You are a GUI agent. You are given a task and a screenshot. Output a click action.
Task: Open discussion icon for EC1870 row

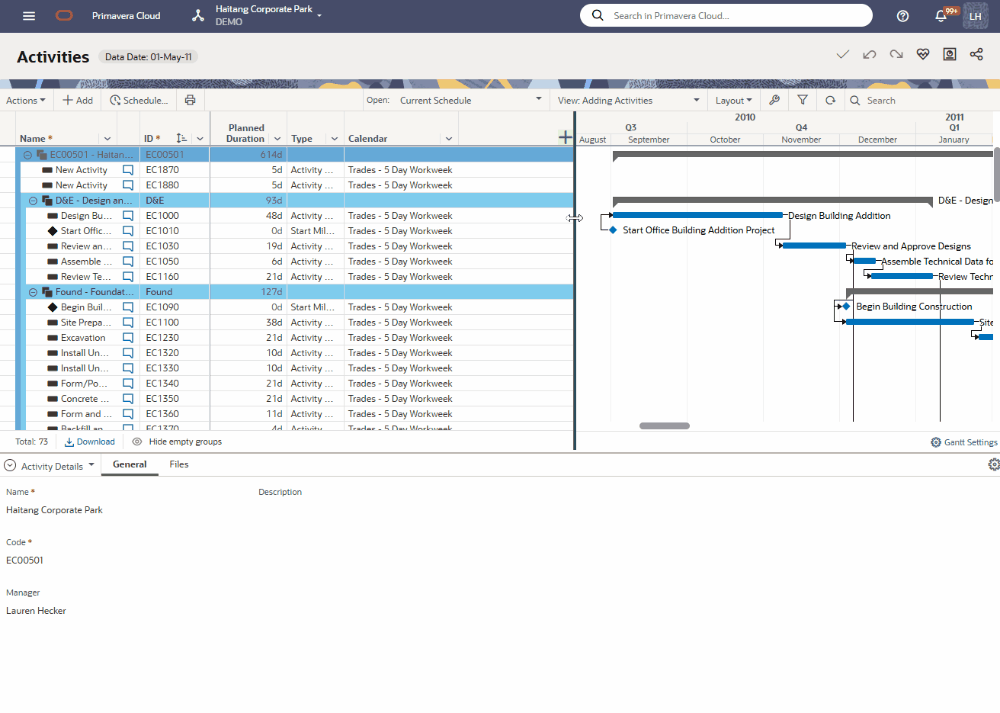(128, 170)
